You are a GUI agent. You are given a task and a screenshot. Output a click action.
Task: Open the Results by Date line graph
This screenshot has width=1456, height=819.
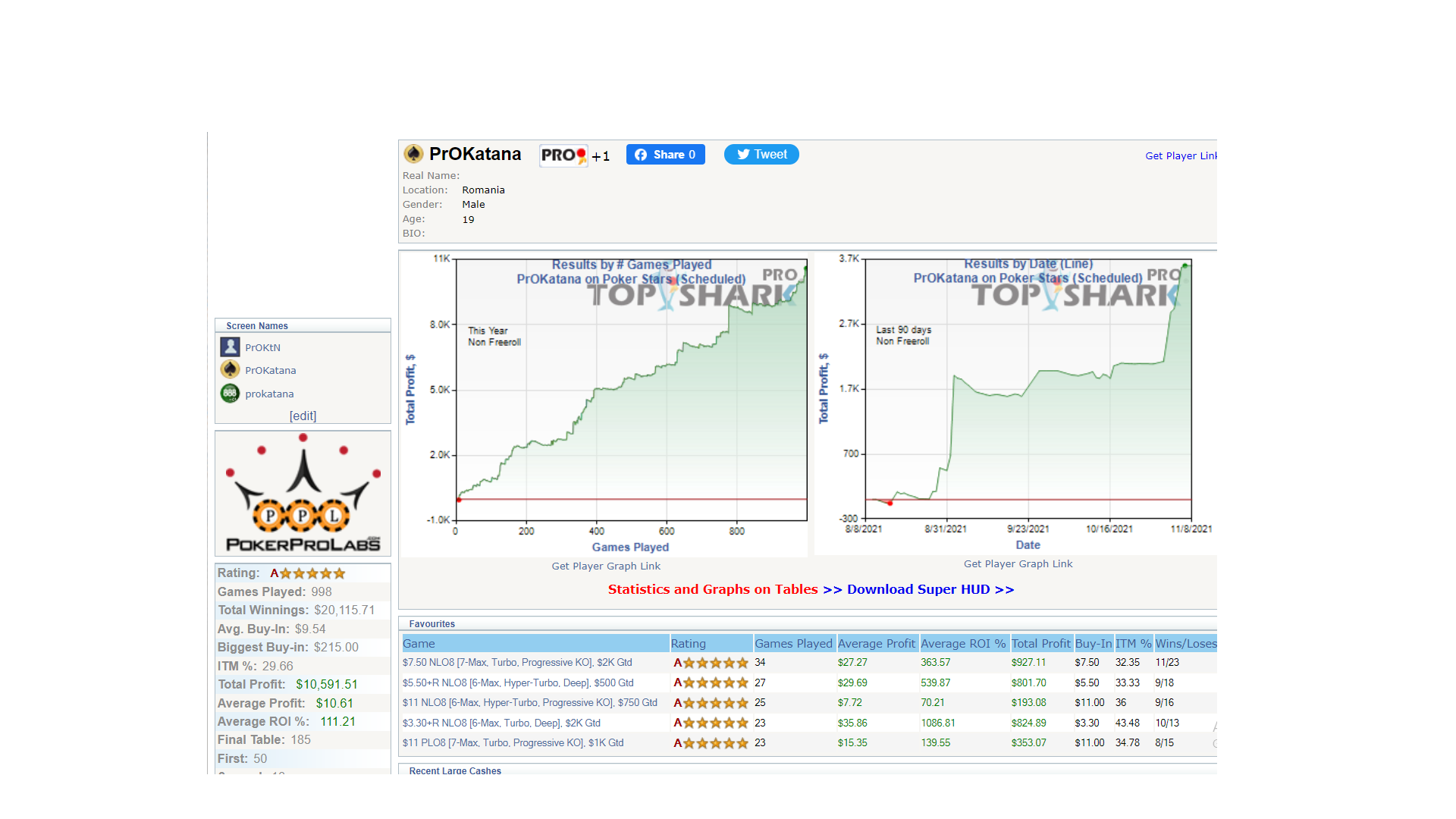click(1015, 403)
